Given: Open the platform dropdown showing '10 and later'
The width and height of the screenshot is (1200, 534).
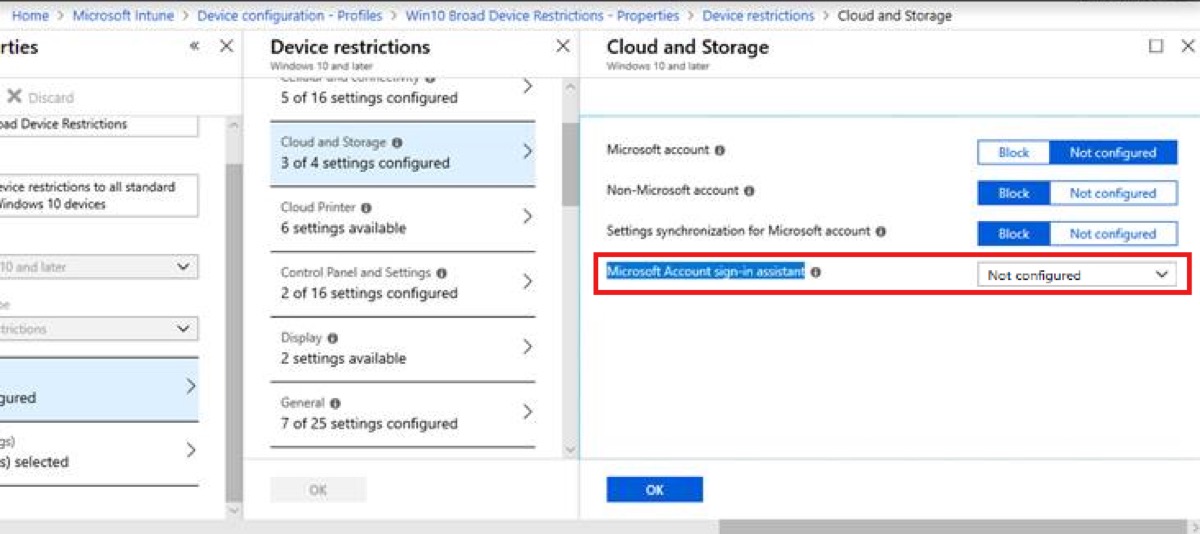Looking at the screenshot, I should tap(99, 267).
